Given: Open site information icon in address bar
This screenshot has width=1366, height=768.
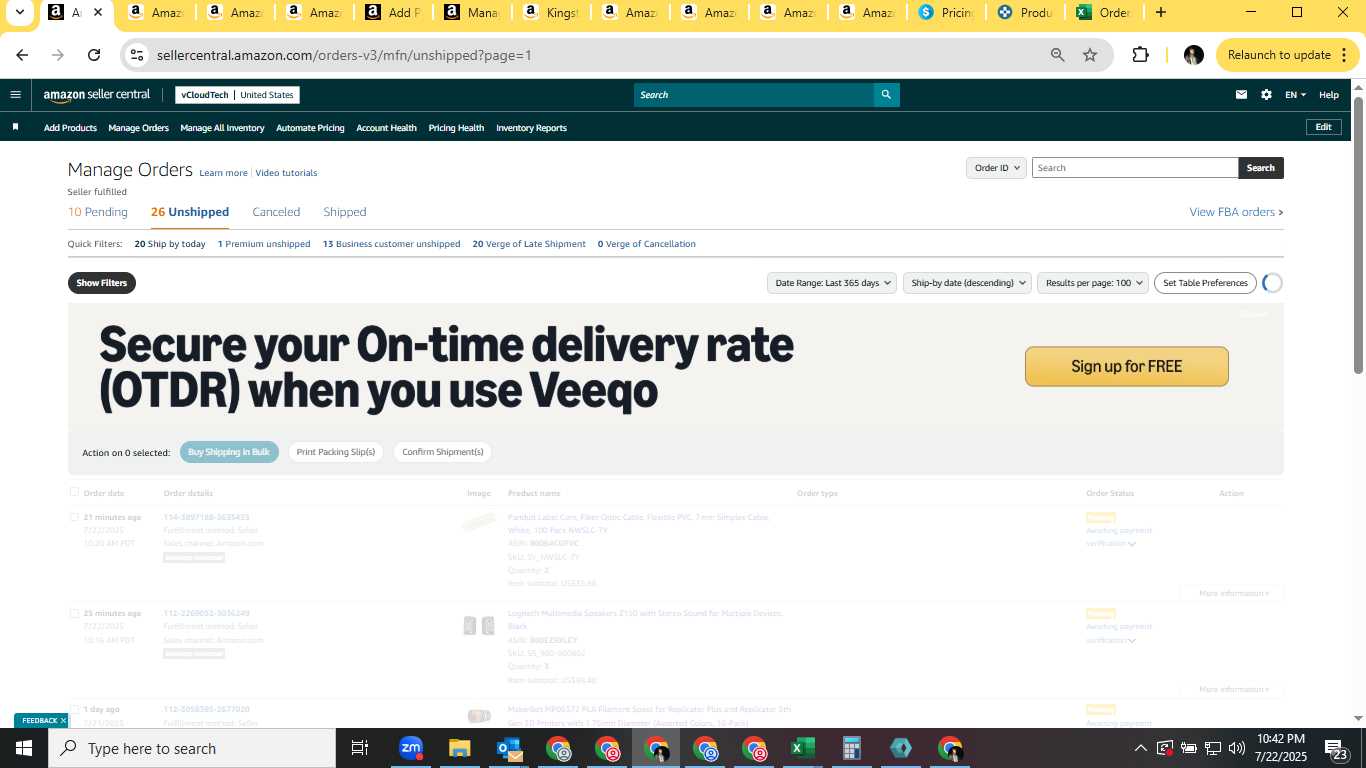Looking at the screenshot, I should (x=138, y=55).
